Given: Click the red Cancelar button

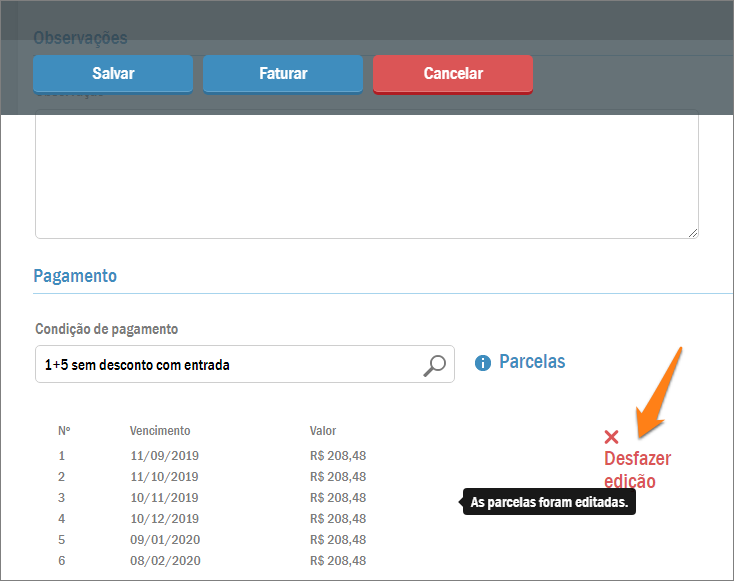Looking at the screenshot, I should click(453, 73).
